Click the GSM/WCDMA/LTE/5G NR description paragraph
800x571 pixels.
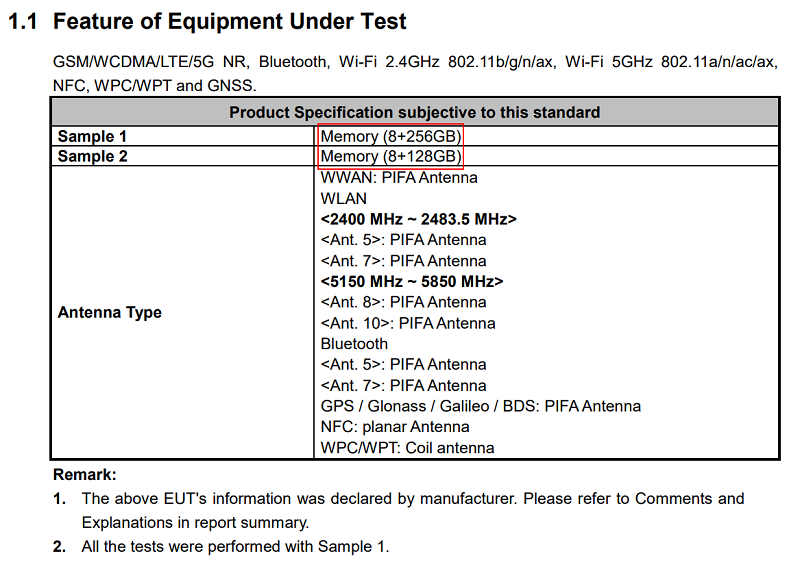(x=415, y=73)
